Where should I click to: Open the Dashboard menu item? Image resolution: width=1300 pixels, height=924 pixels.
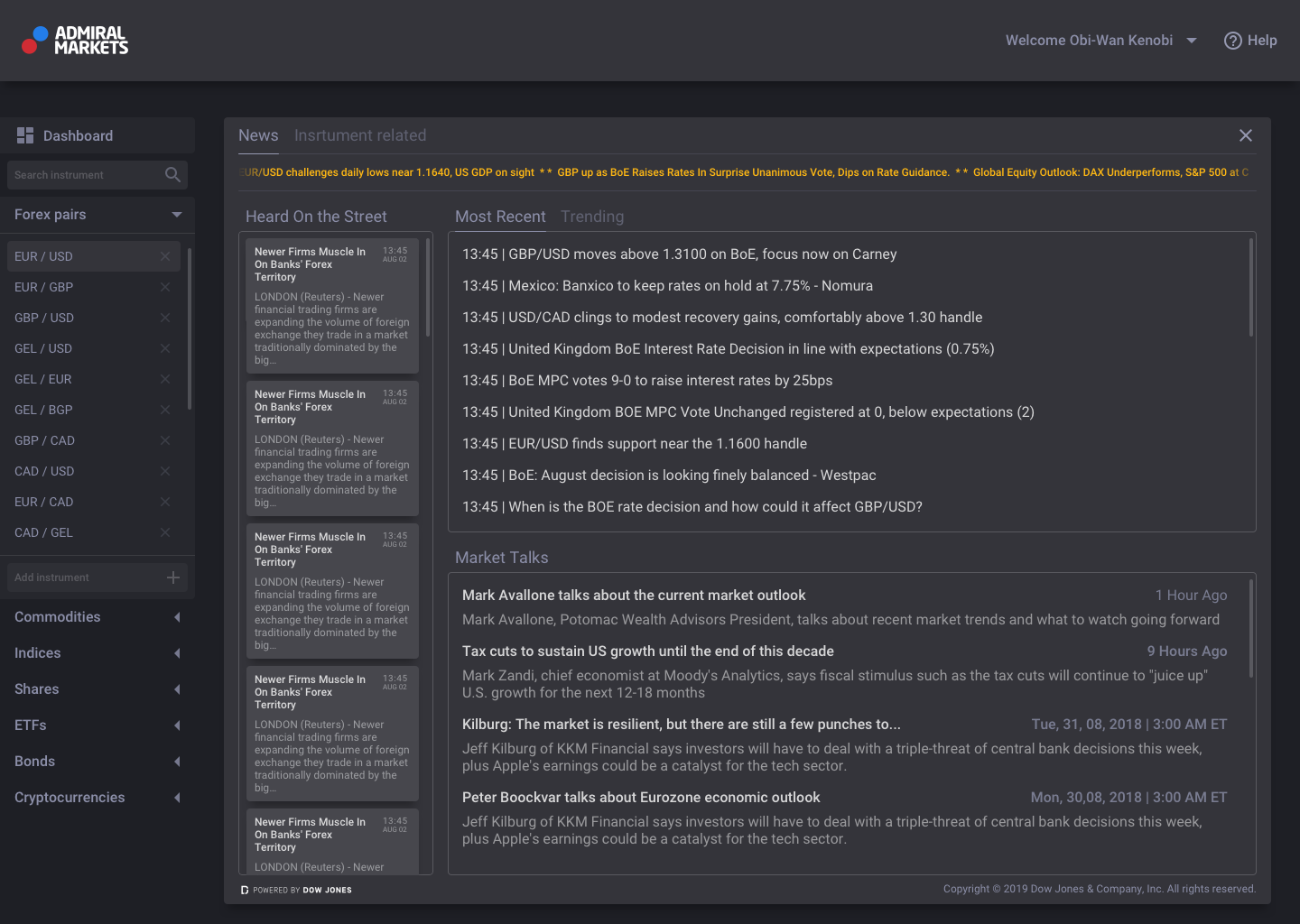(97, 135)
